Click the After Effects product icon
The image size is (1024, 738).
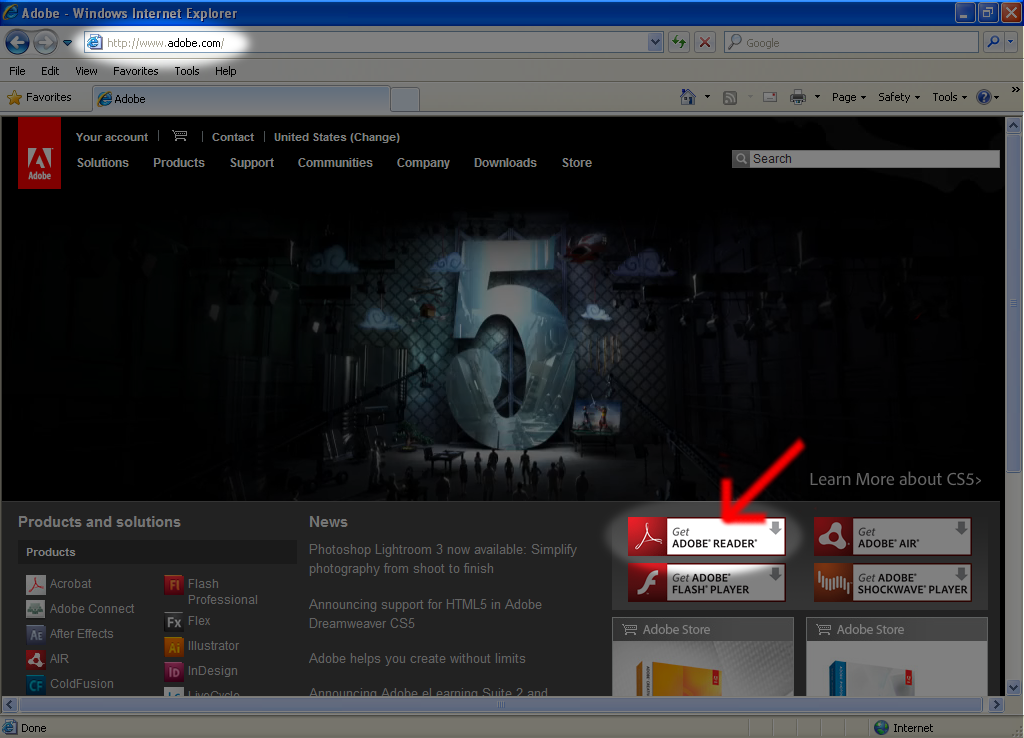pos(36,634)
